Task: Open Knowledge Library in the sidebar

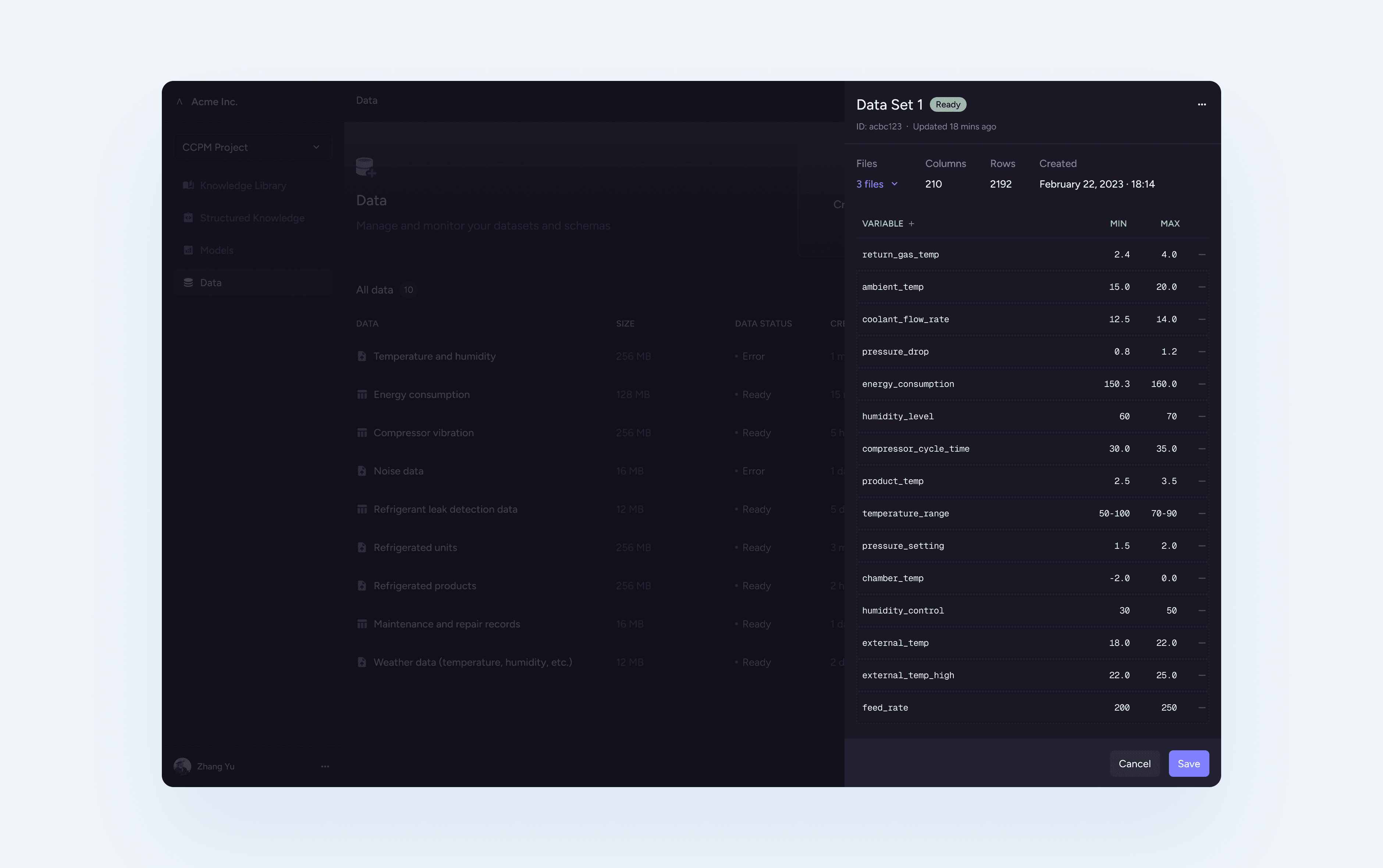Action: point(242,185)
